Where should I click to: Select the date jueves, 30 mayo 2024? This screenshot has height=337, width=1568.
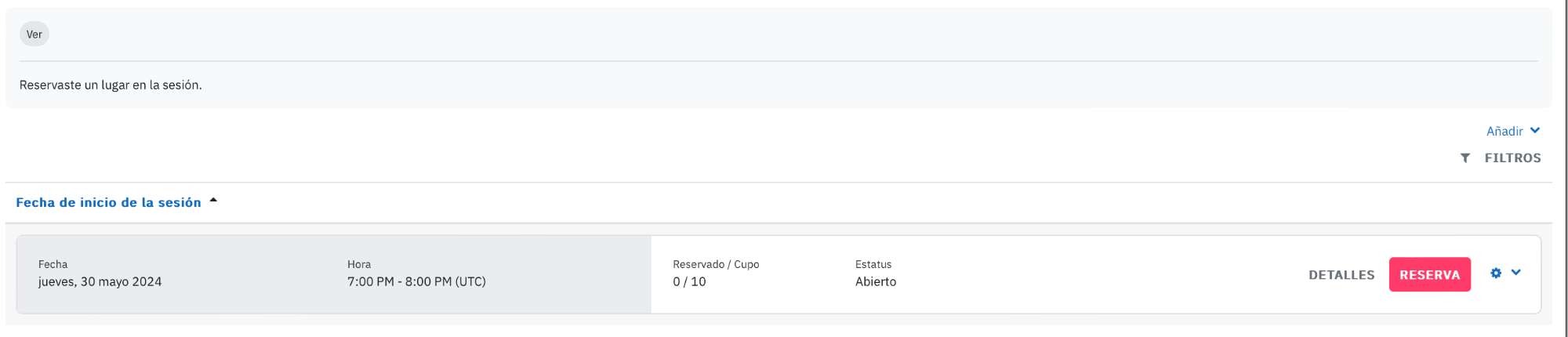100,282
